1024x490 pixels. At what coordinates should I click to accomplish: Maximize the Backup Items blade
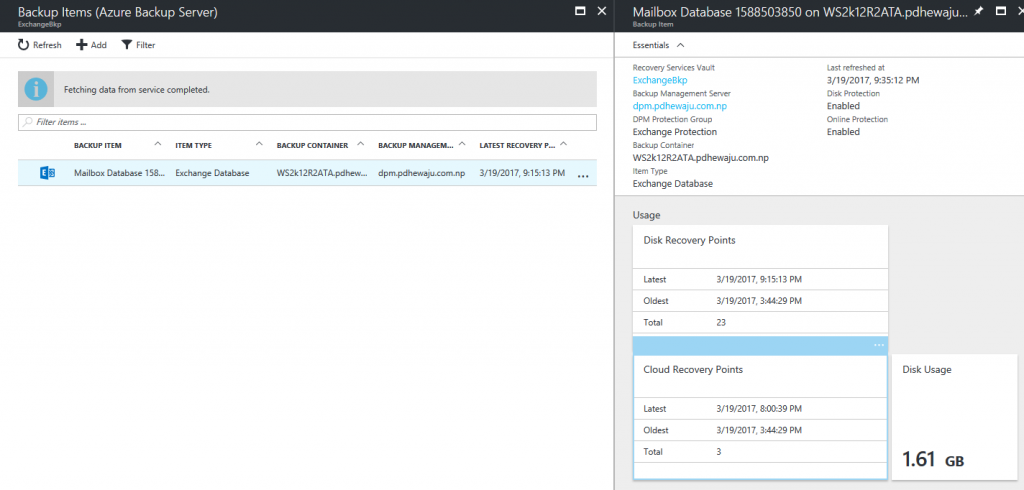[579, 11]
